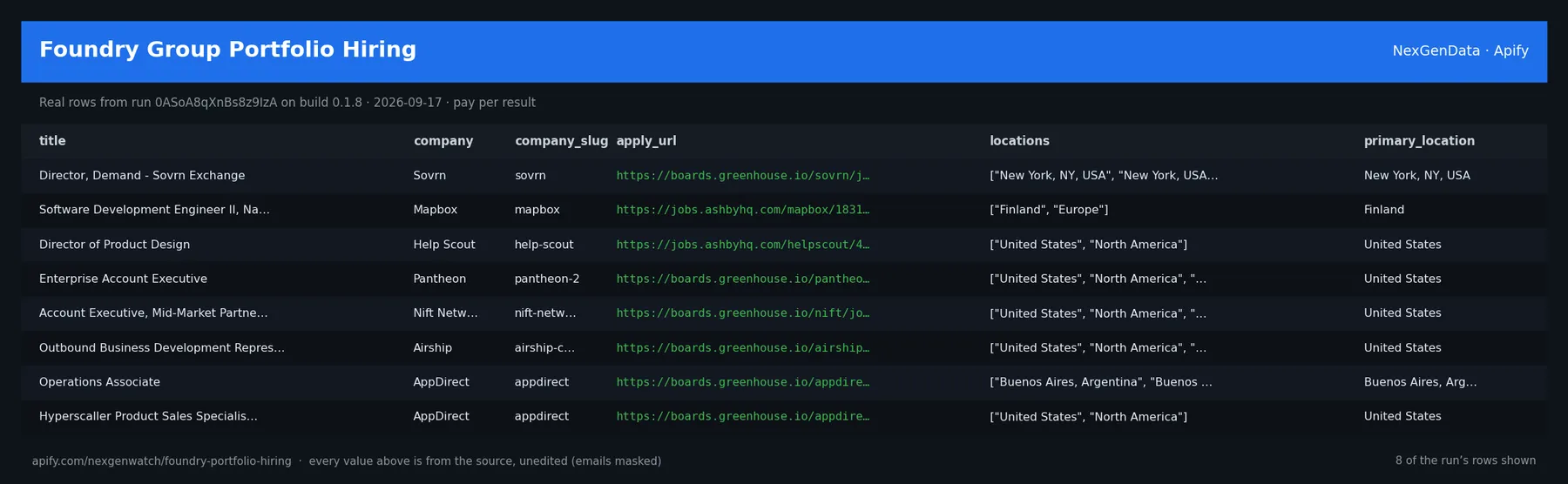Click the 'pantheon-2' slug cell
This screenshot has height=484, width=1568.
click(x=547, y=279)
